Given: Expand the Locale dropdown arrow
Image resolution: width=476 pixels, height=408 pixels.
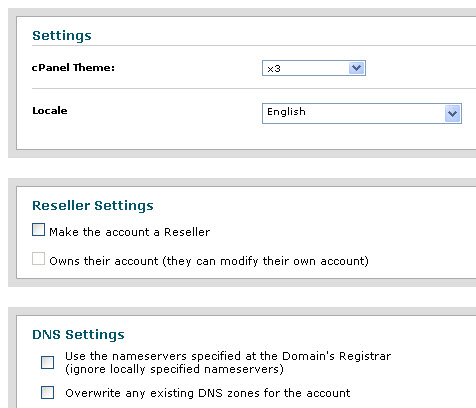Looking at the screenshot, I should click(x=452, y=114).
